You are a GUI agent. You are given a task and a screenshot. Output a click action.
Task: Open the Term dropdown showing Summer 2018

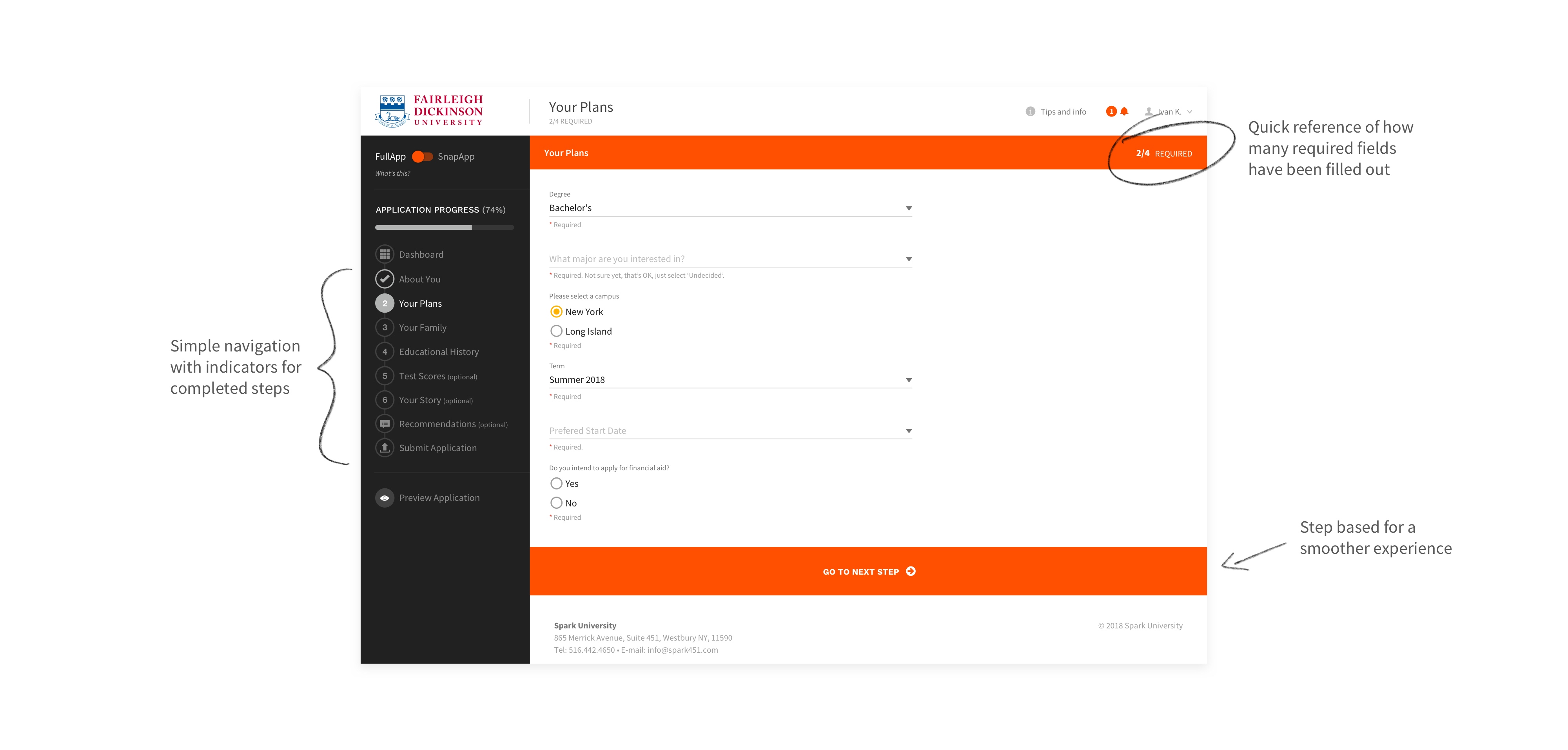pos(730,380)
